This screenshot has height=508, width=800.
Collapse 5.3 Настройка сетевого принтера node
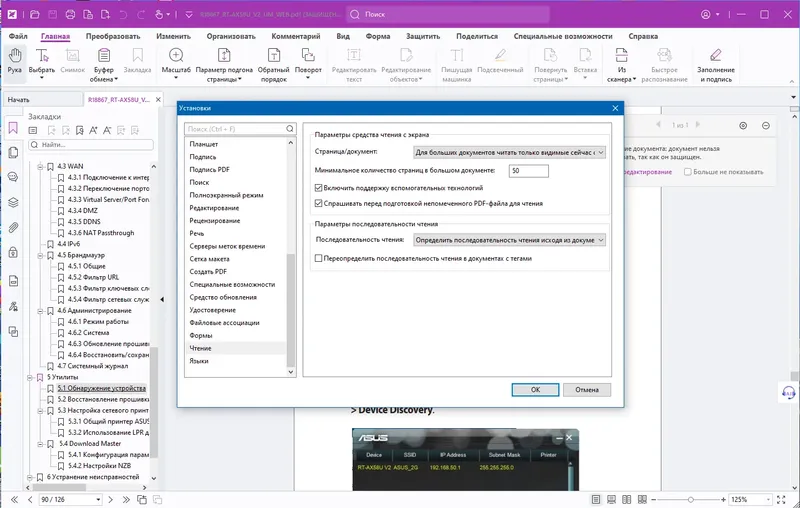40,411
